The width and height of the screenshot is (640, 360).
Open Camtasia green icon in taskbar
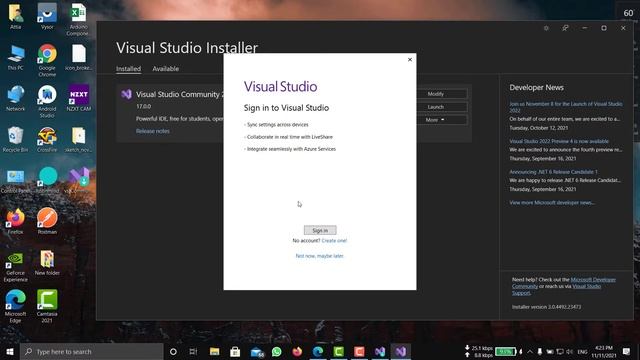click(x=338, y=351)
